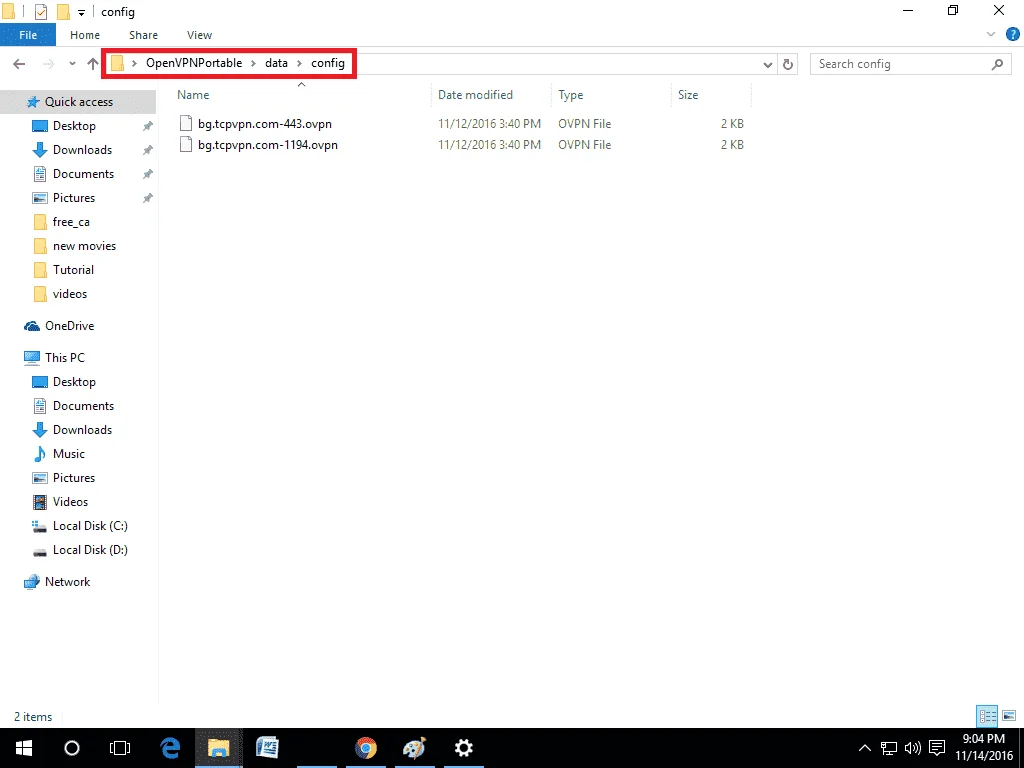Open the Windows Start menu
The image size is (1024, 768).
(x=24, y=748)
